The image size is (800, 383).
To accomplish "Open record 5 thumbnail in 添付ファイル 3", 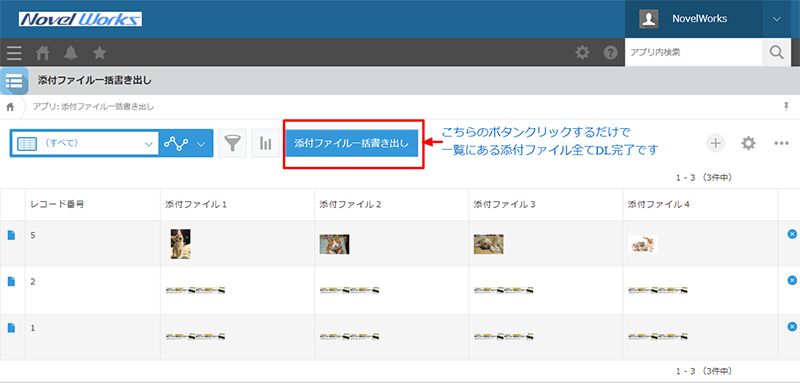I will point(489,244).
